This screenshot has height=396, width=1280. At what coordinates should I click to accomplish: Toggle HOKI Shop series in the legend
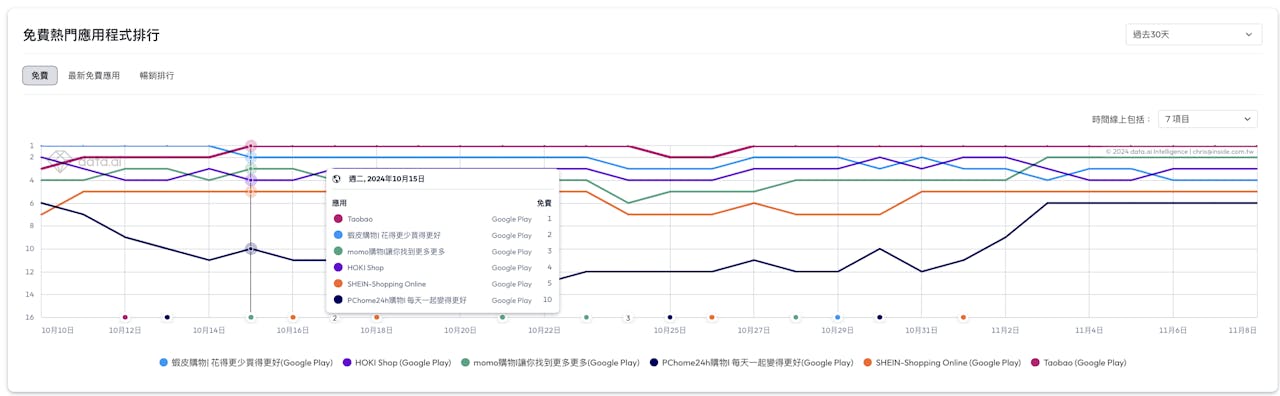(x=397, y=362)
